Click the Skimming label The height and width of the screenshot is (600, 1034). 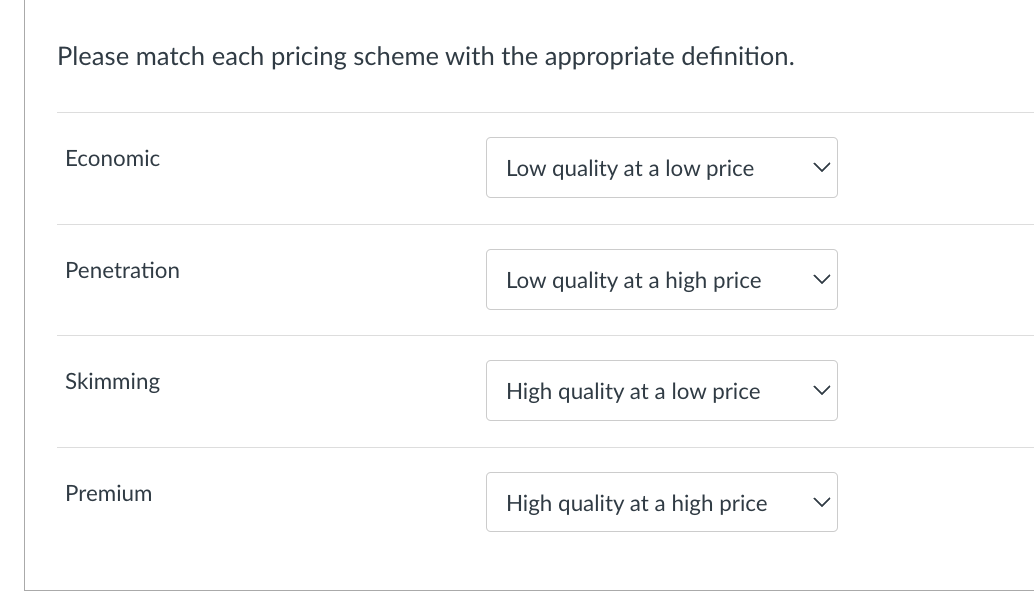(112, 381)
